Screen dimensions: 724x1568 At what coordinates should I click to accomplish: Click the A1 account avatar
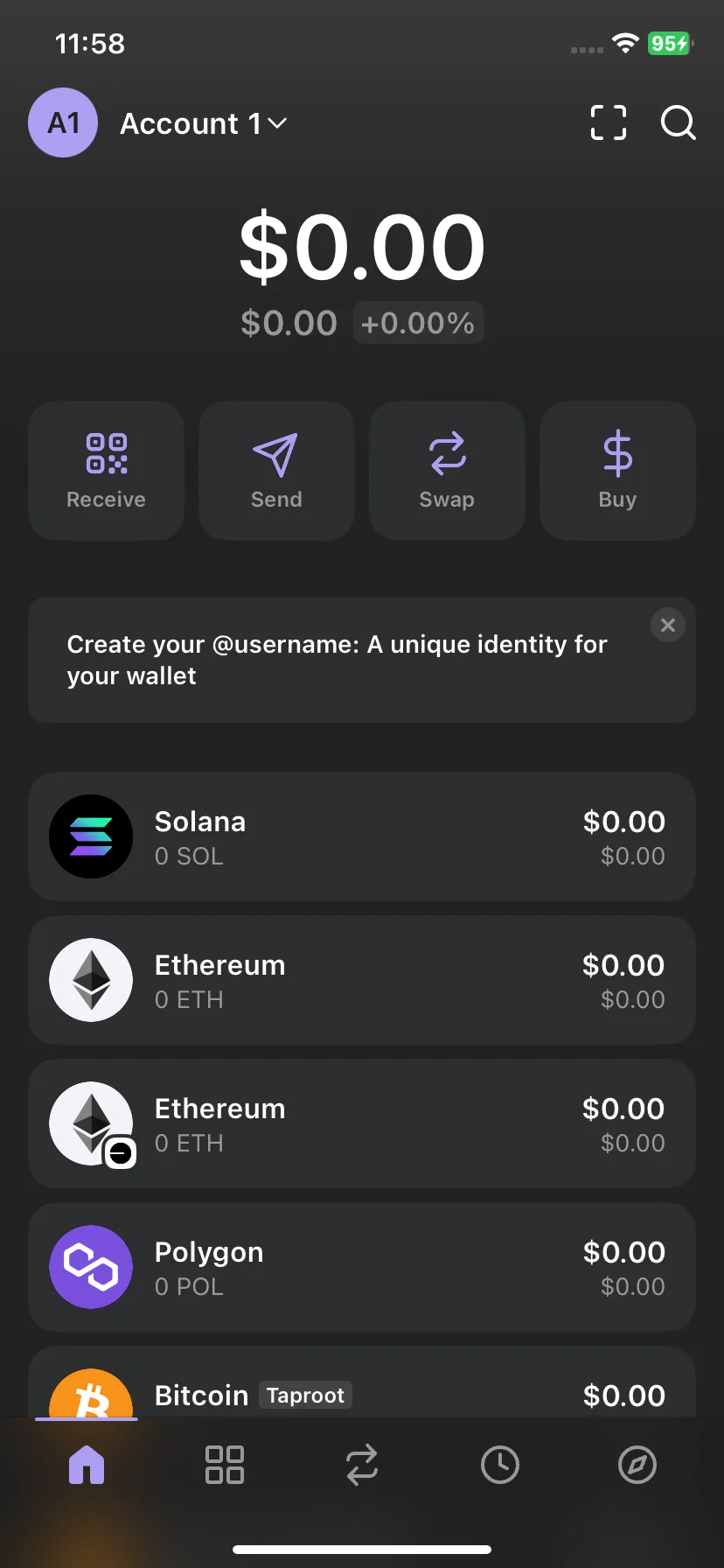coord(63,122)
